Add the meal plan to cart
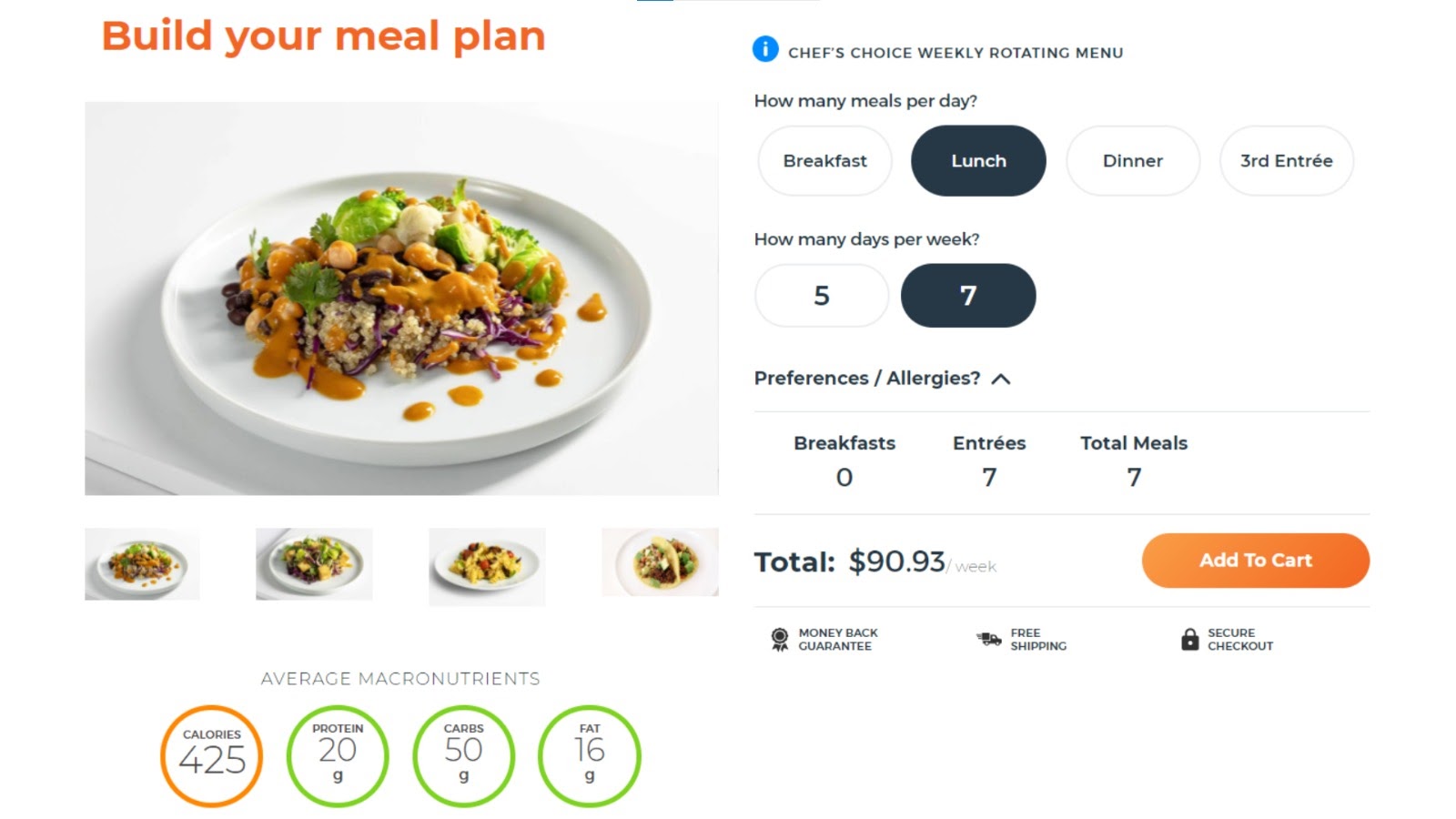Viewport: 1456px width, 819px height. click(x=1256, y=561)
